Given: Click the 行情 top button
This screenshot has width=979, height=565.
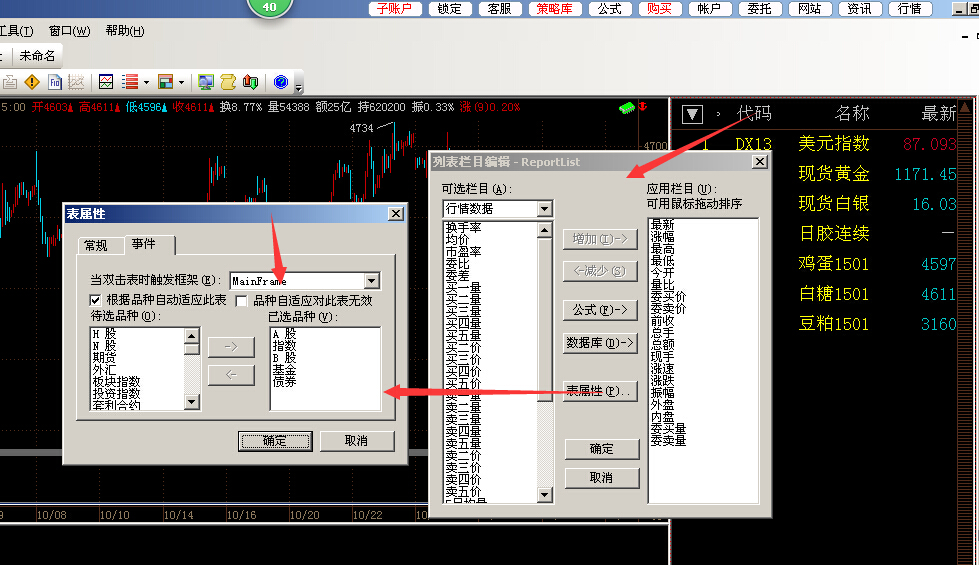Looking at the screenshot, I should (909, 9).
